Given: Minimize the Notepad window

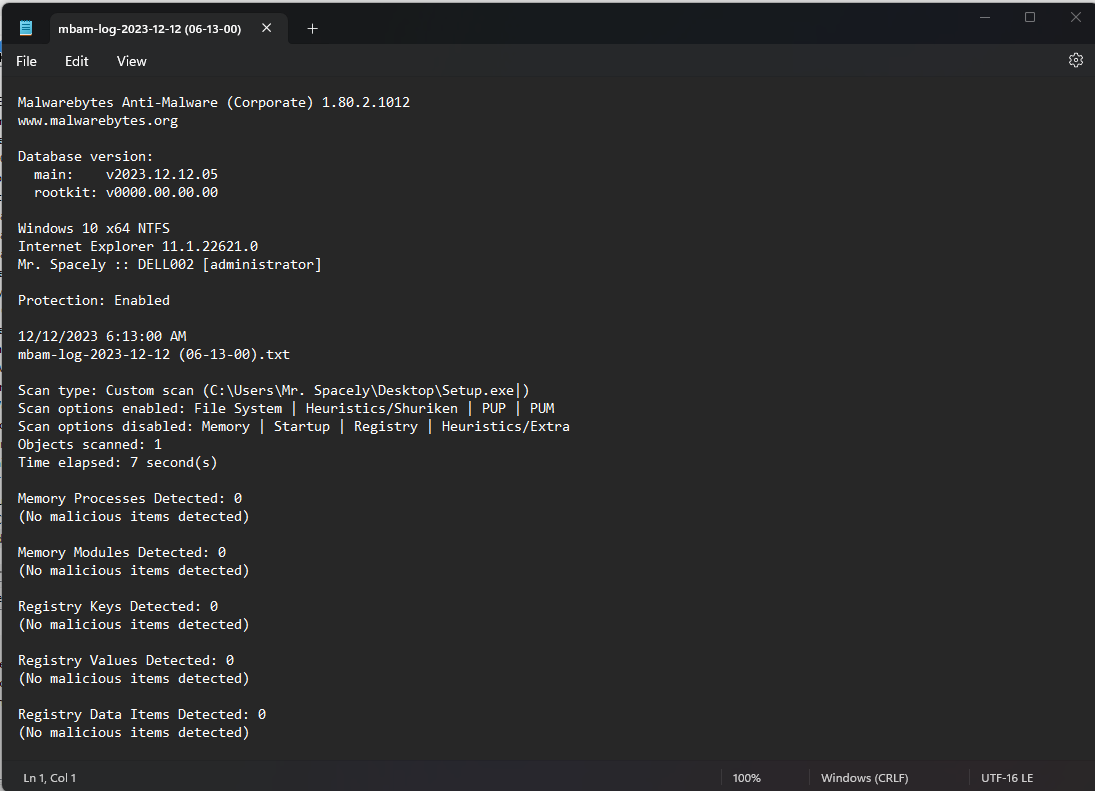Looking at the screenshot, I should [985, 17].
